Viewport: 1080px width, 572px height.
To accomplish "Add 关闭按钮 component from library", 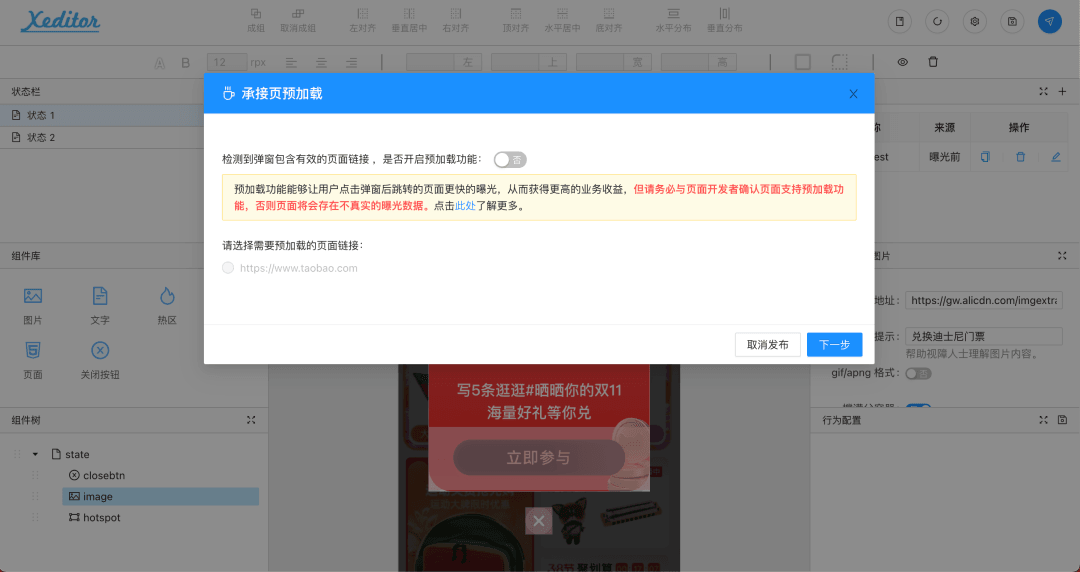I will point(100,360).
